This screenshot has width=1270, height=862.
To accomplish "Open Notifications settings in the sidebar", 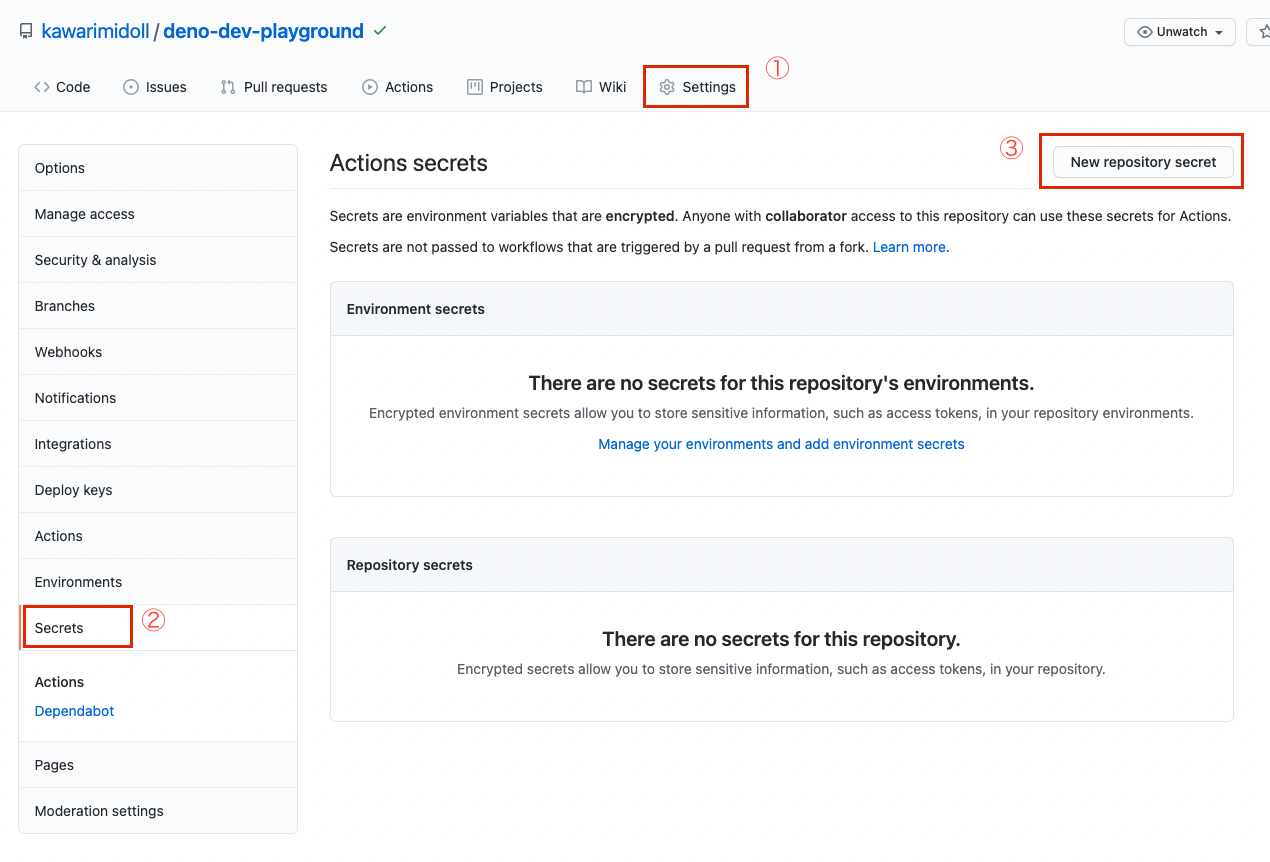I will [158, 398].
